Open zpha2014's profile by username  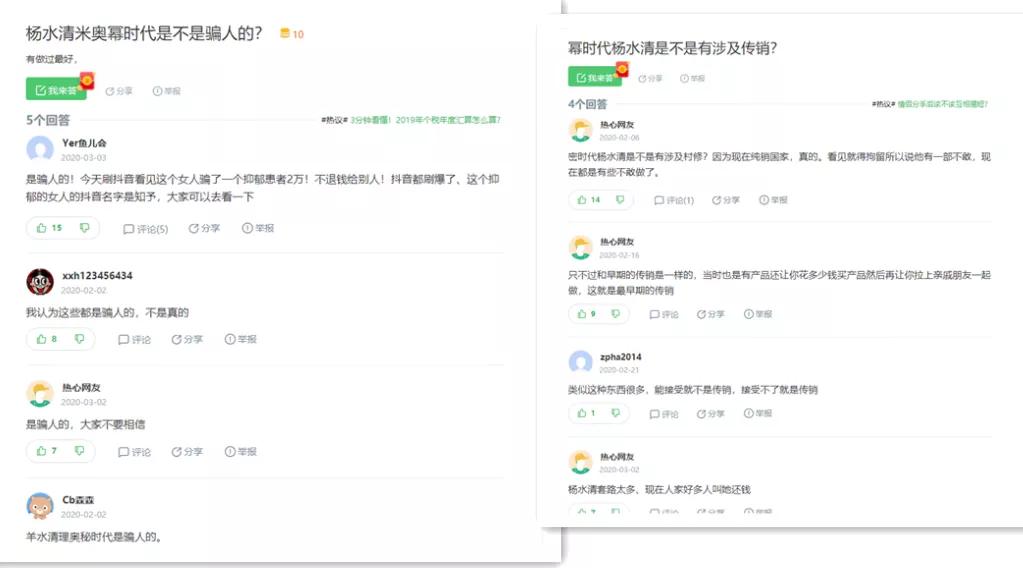click(x=620, y=357)
